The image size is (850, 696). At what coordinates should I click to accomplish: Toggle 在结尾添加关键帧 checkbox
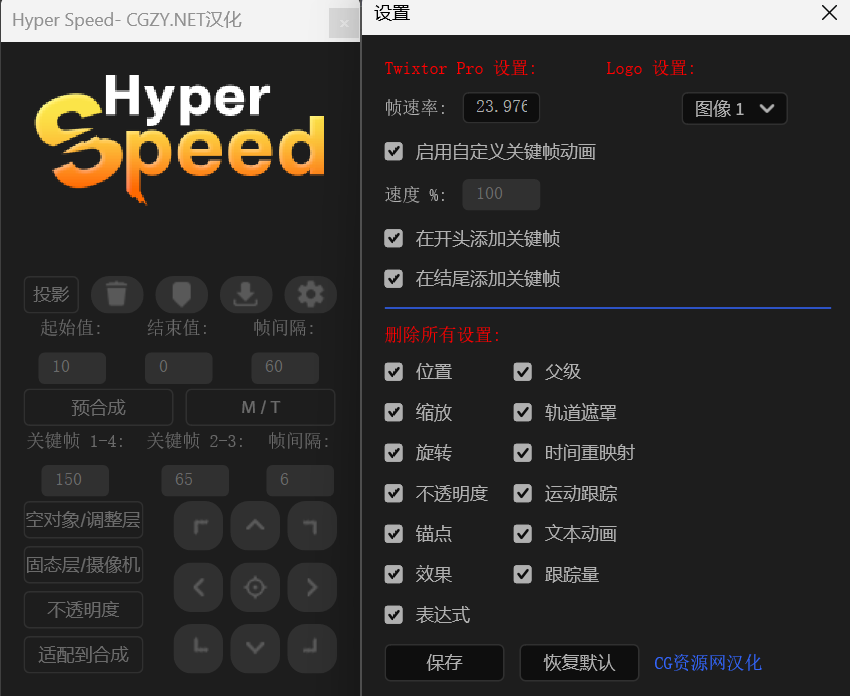[394, 279]
